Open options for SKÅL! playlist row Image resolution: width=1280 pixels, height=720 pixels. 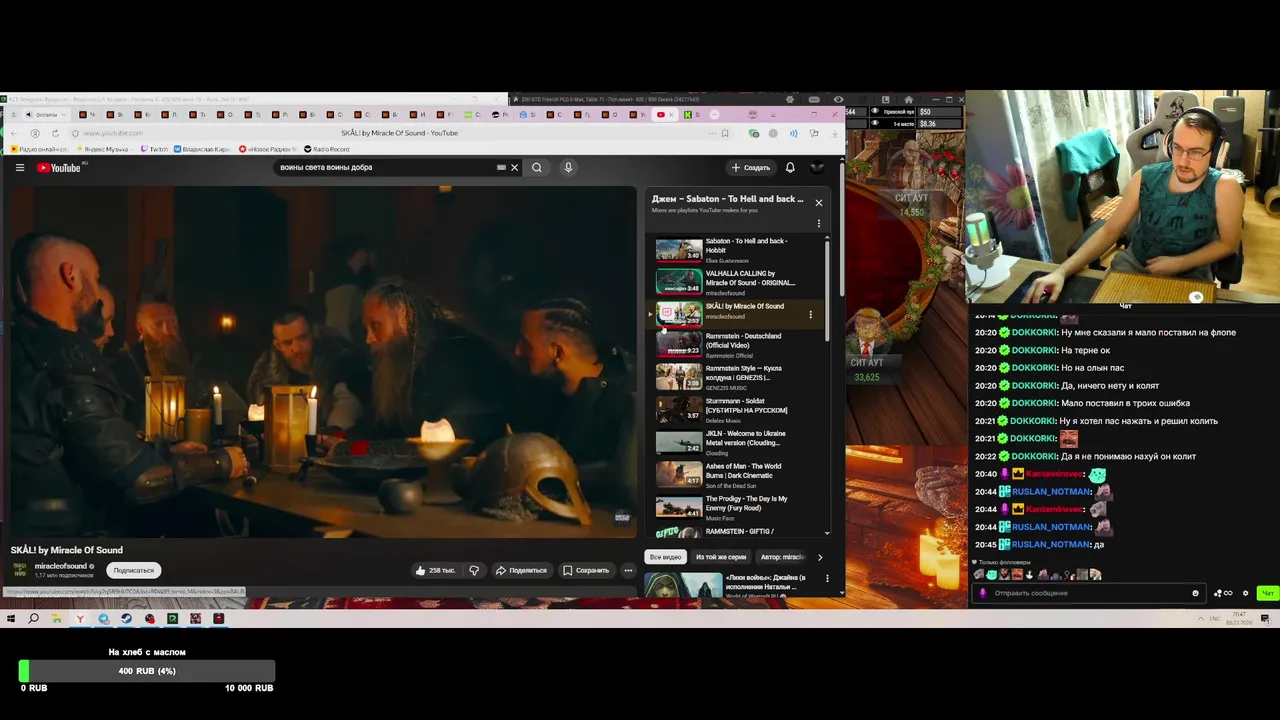click(x=810, y=315)
